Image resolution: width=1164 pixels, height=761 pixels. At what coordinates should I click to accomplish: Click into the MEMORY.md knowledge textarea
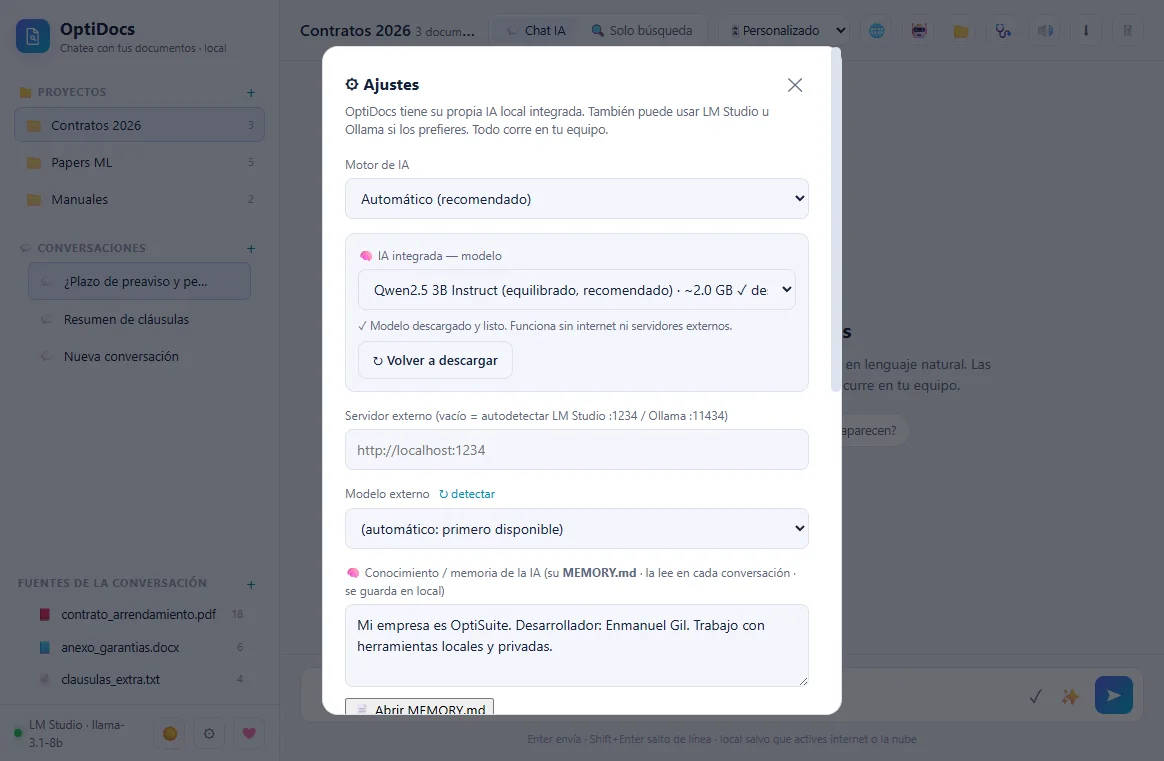577,645
